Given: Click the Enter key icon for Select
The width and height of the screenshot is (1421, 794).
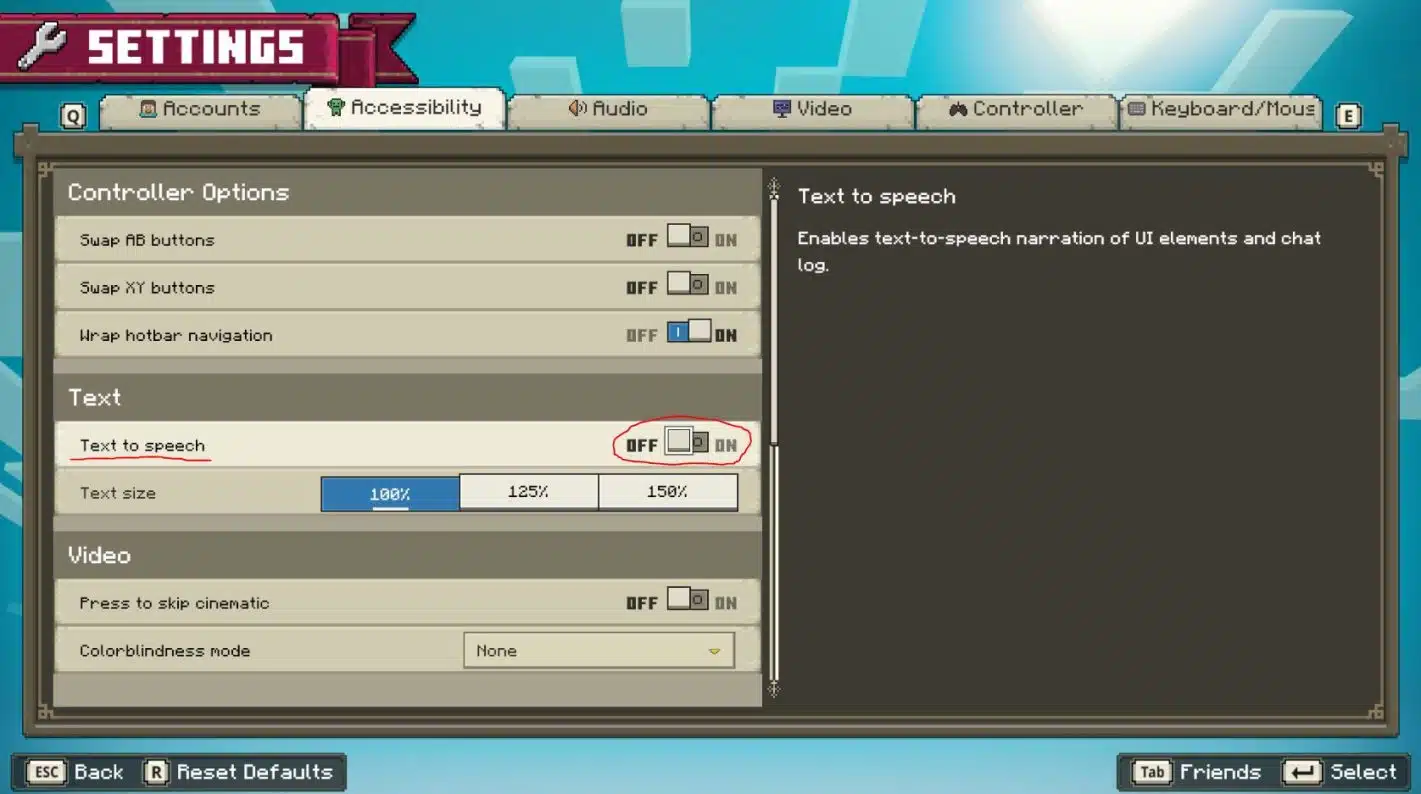Looking at the screenshot, I should tap(1302, 772).
